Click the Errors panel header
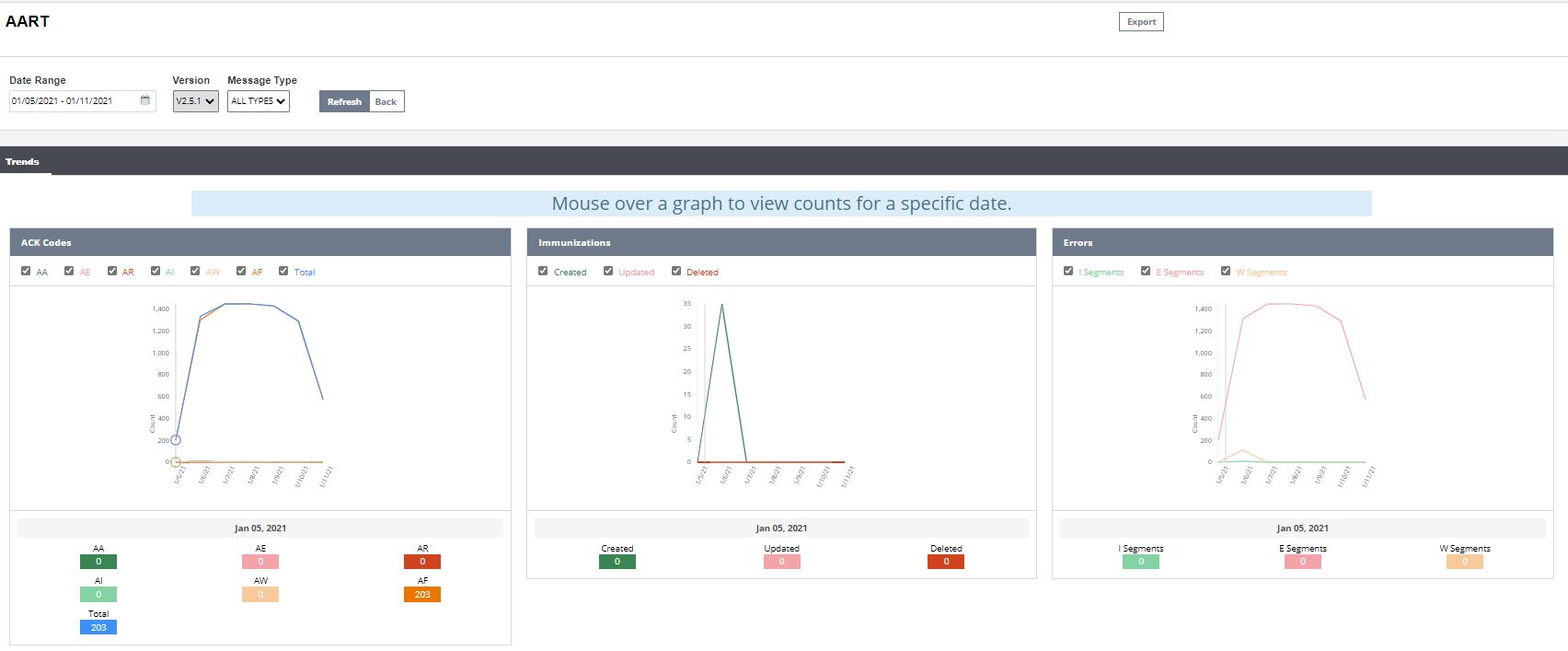Screen dimensions: 1568x651 [1303, 242]
